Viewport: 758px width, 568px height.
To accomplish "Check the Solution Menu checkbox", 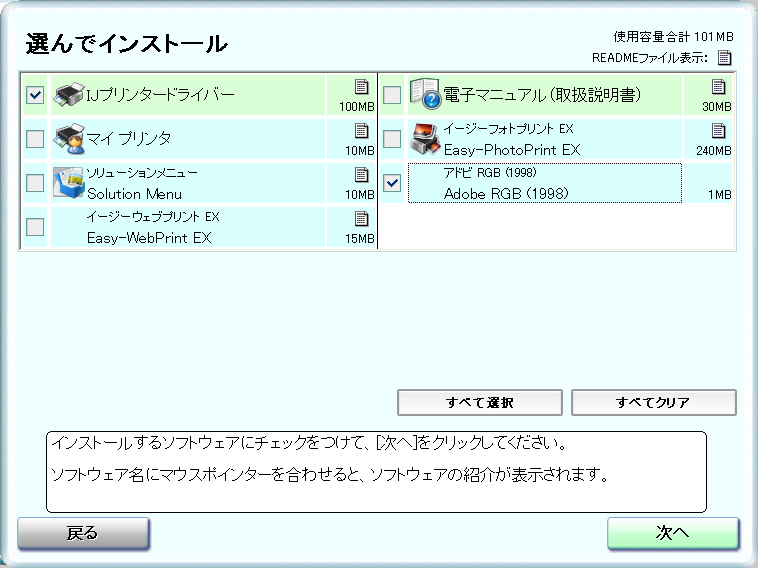I will 35,183.
